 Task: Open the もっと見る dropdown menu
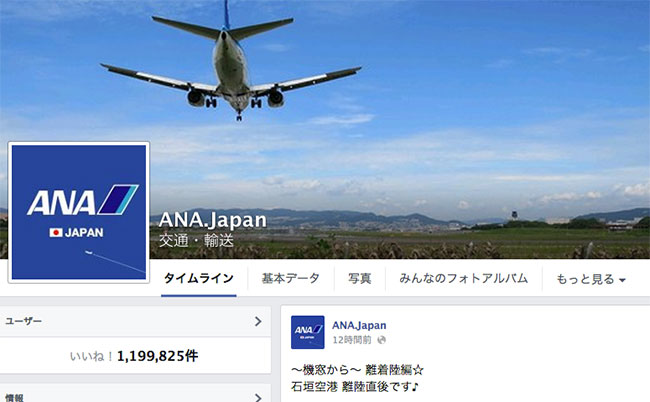(591, 279)
